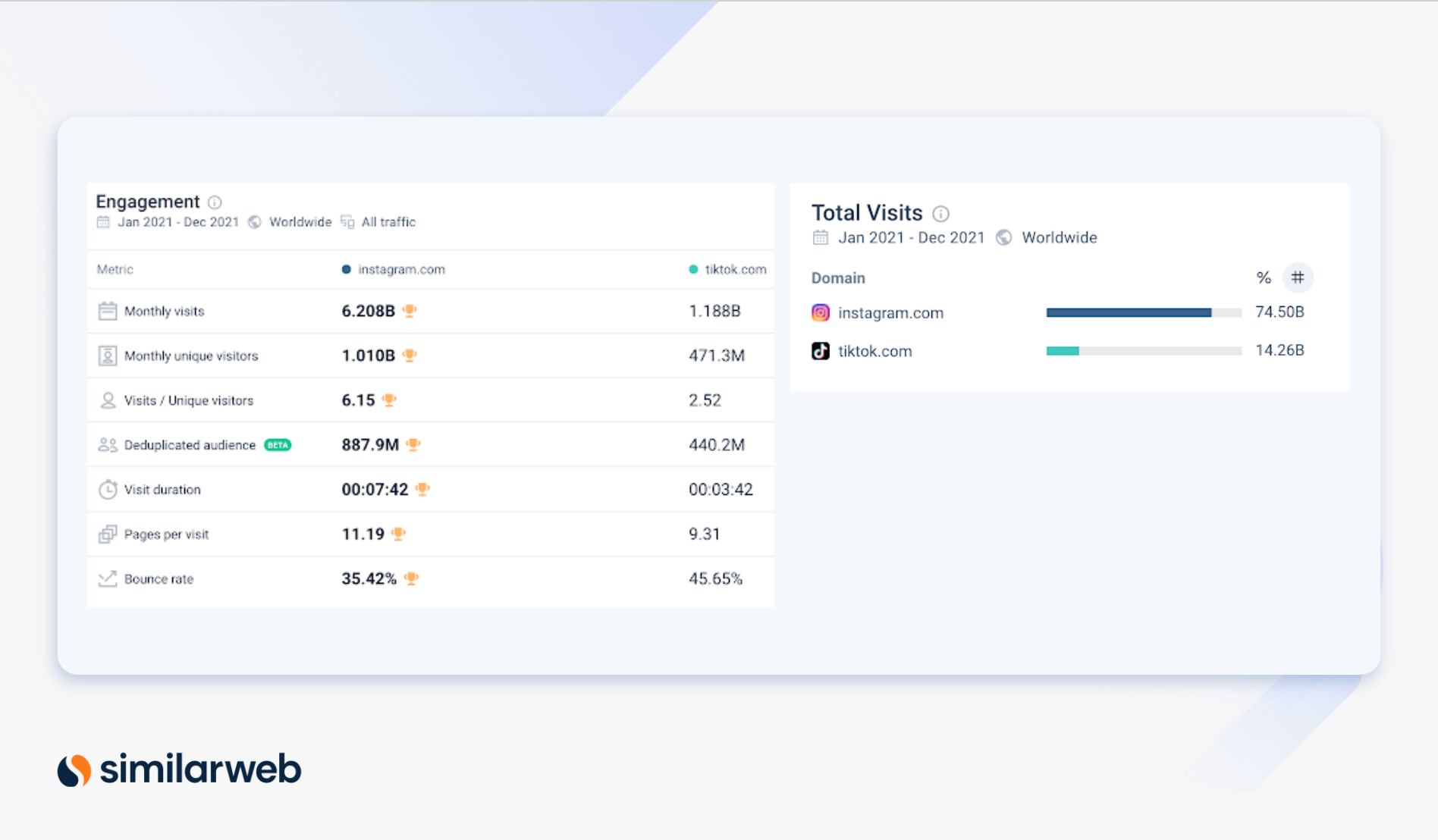The width and height of the screenshot is (1438, 840).
Task: Click the Domain column header
Action: (x=838, y=278)
